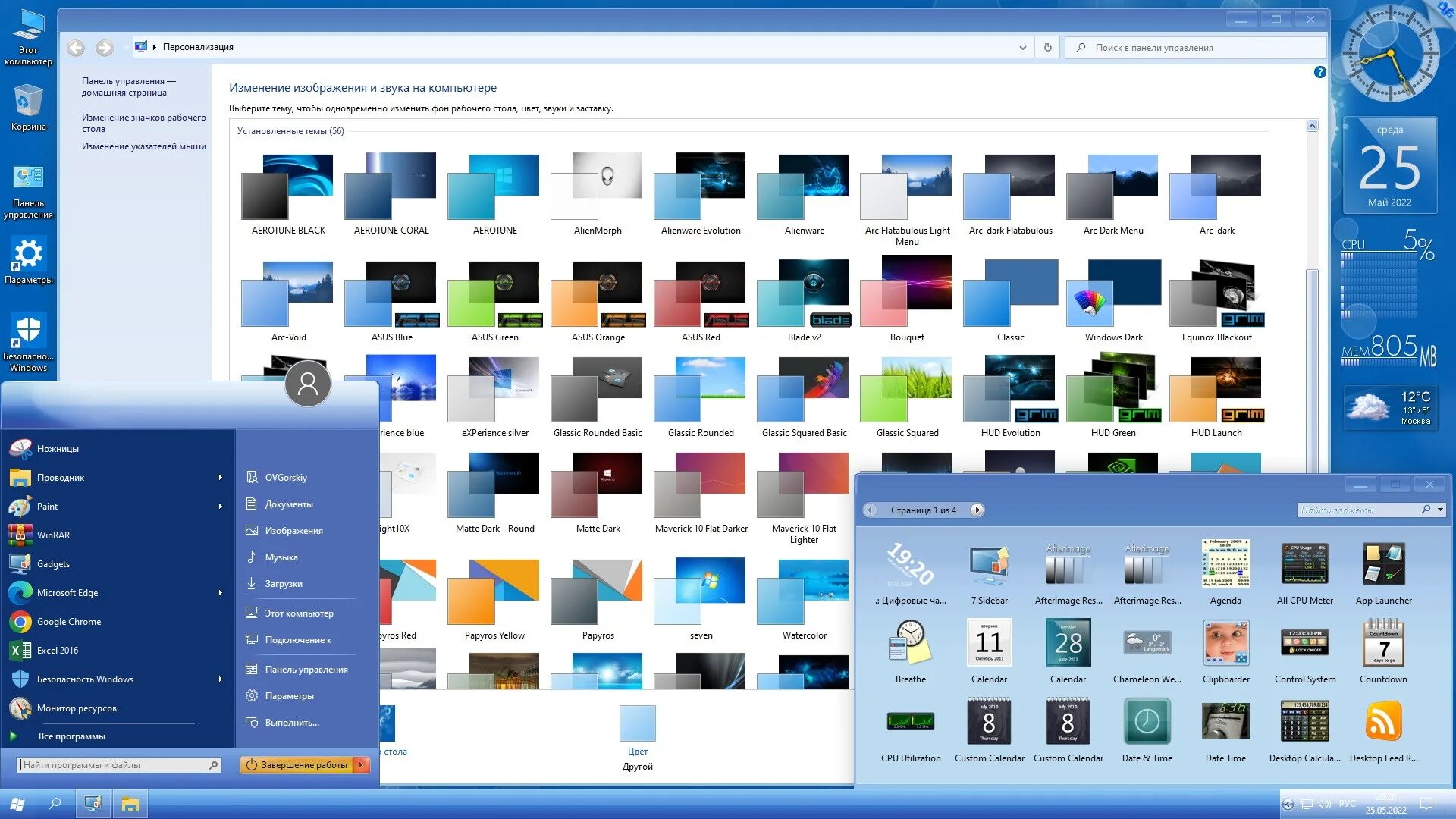
Task: Click the Breathe gadget icon
Action: 910,643
